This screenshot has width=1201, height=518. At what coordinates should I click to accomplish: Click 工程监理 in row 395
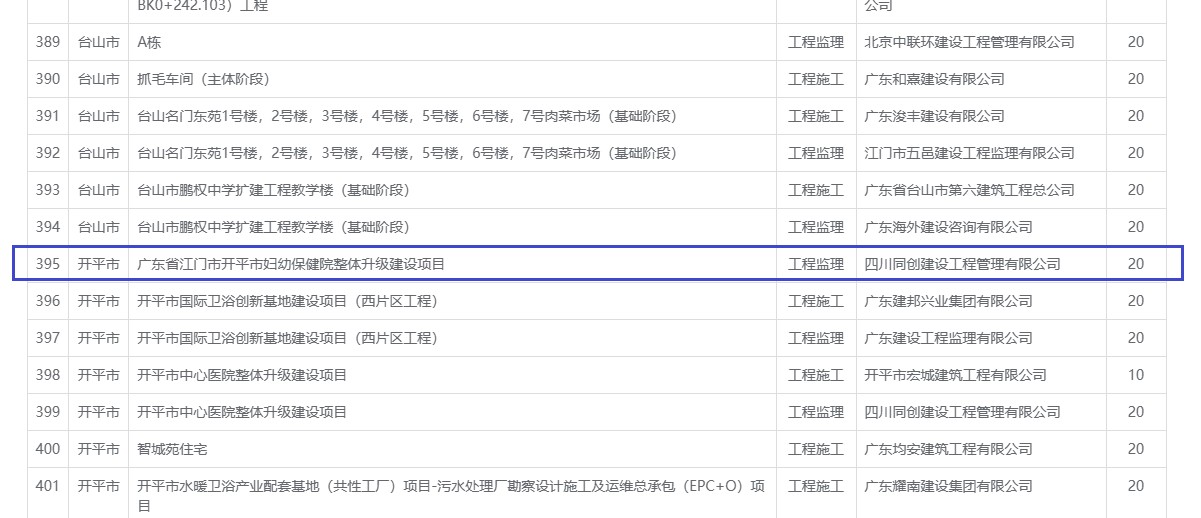click(816, 264)
